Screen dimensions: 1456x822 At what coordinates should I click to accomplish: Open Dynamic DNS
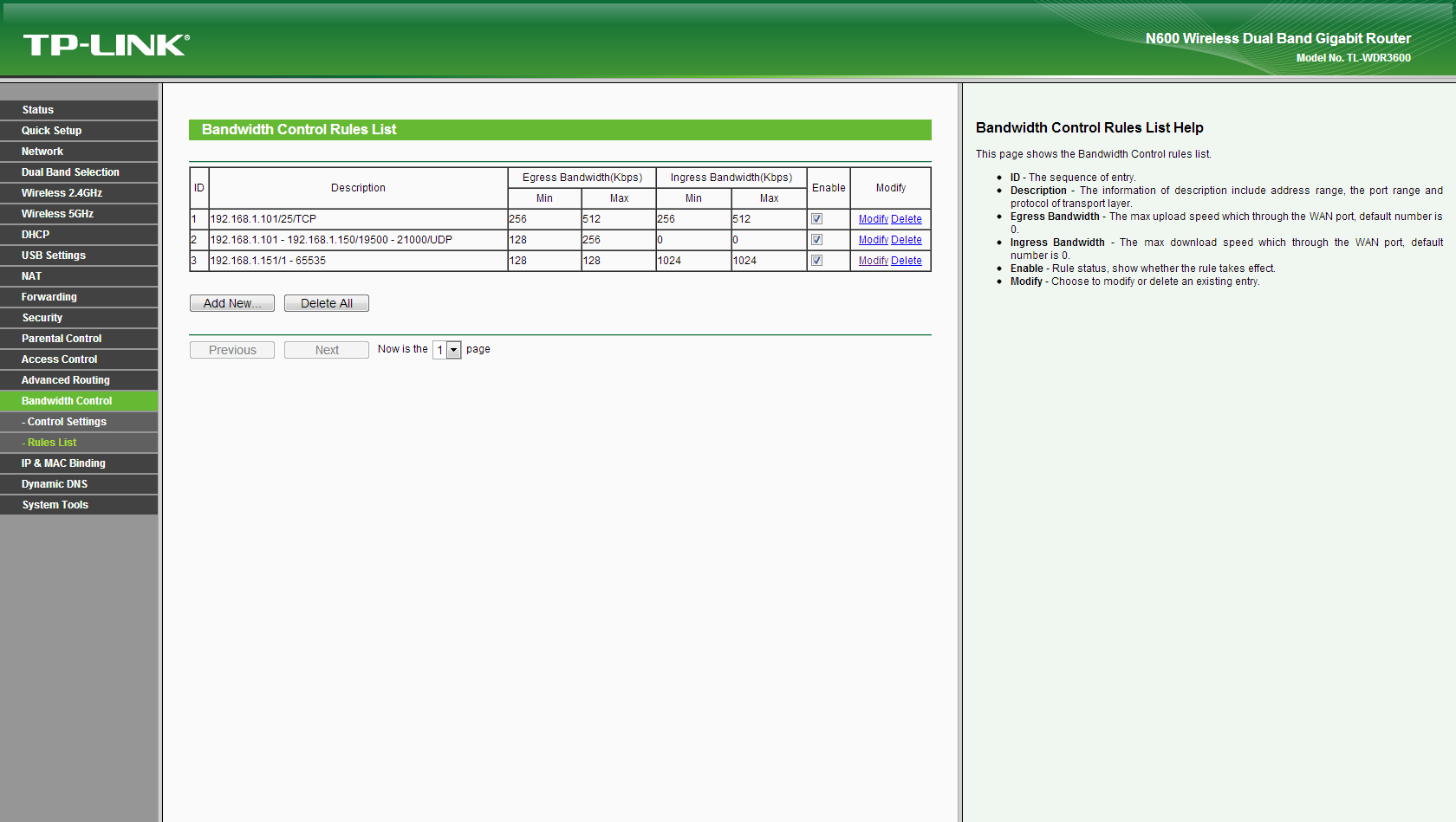79,484
